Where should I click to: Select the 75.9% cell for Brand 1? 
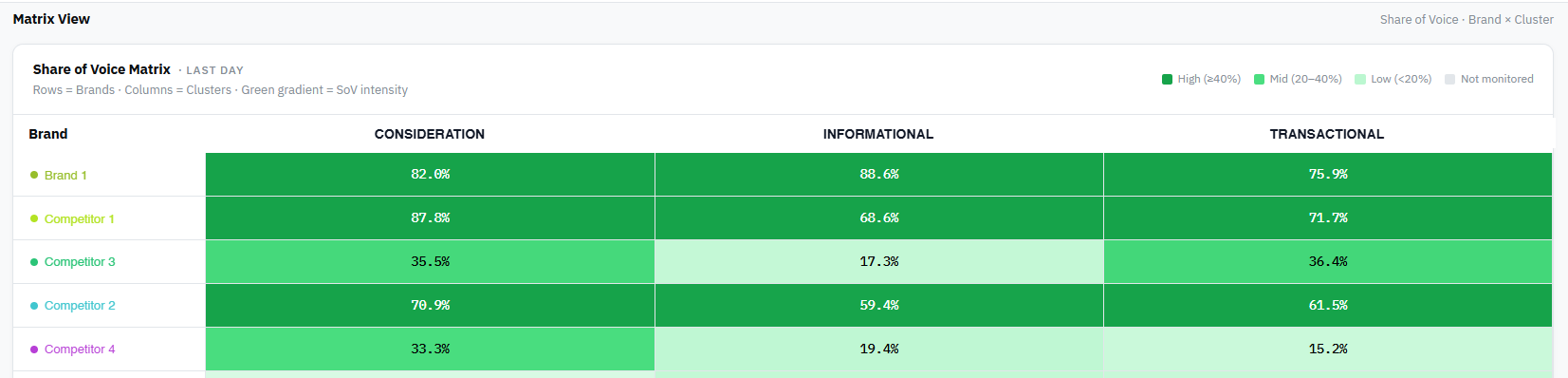(x=1328, y=175)
